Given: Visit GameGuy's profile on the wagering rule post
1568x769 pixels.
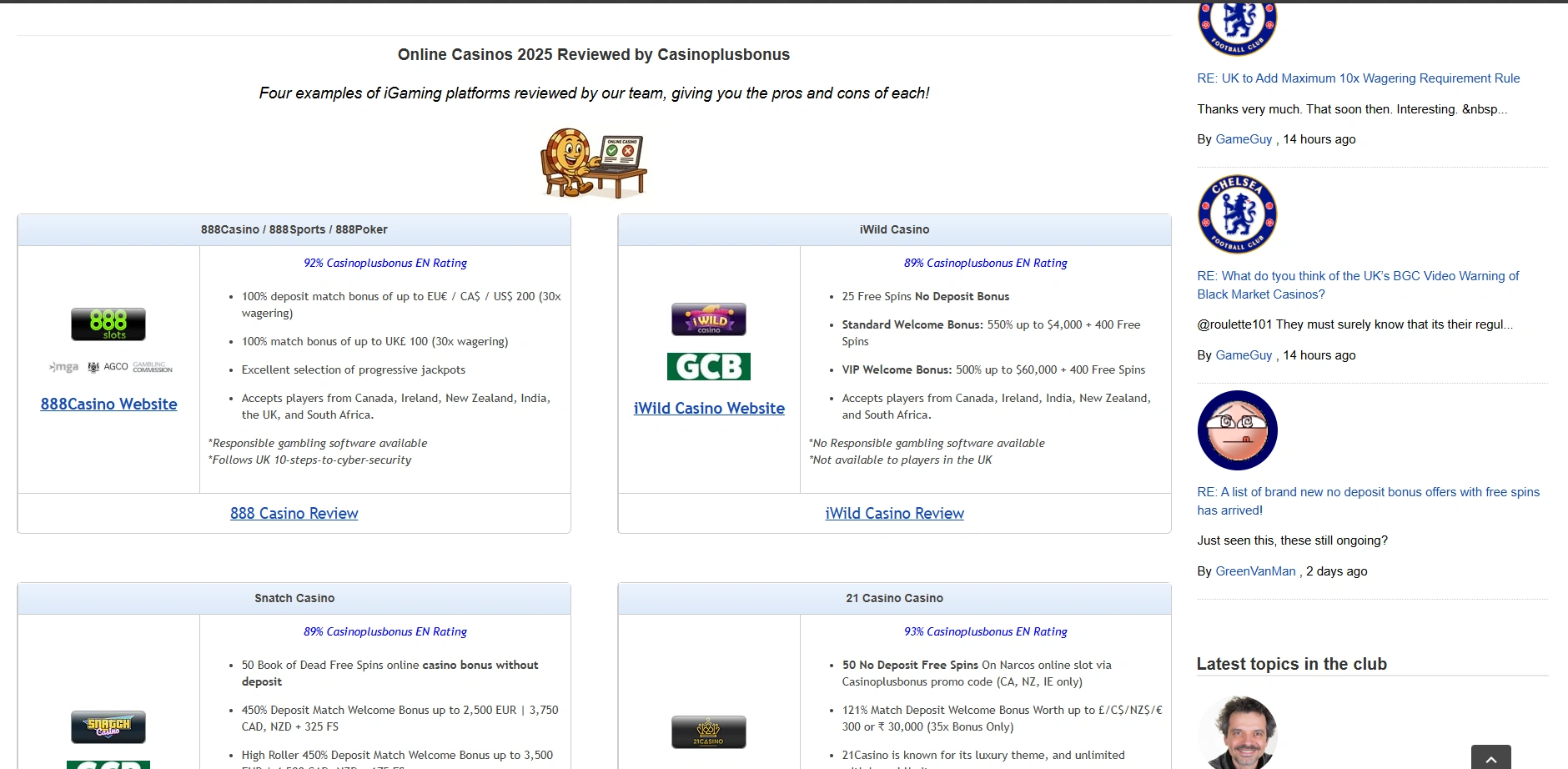Looking at the screenshot, I should 1244,139.
